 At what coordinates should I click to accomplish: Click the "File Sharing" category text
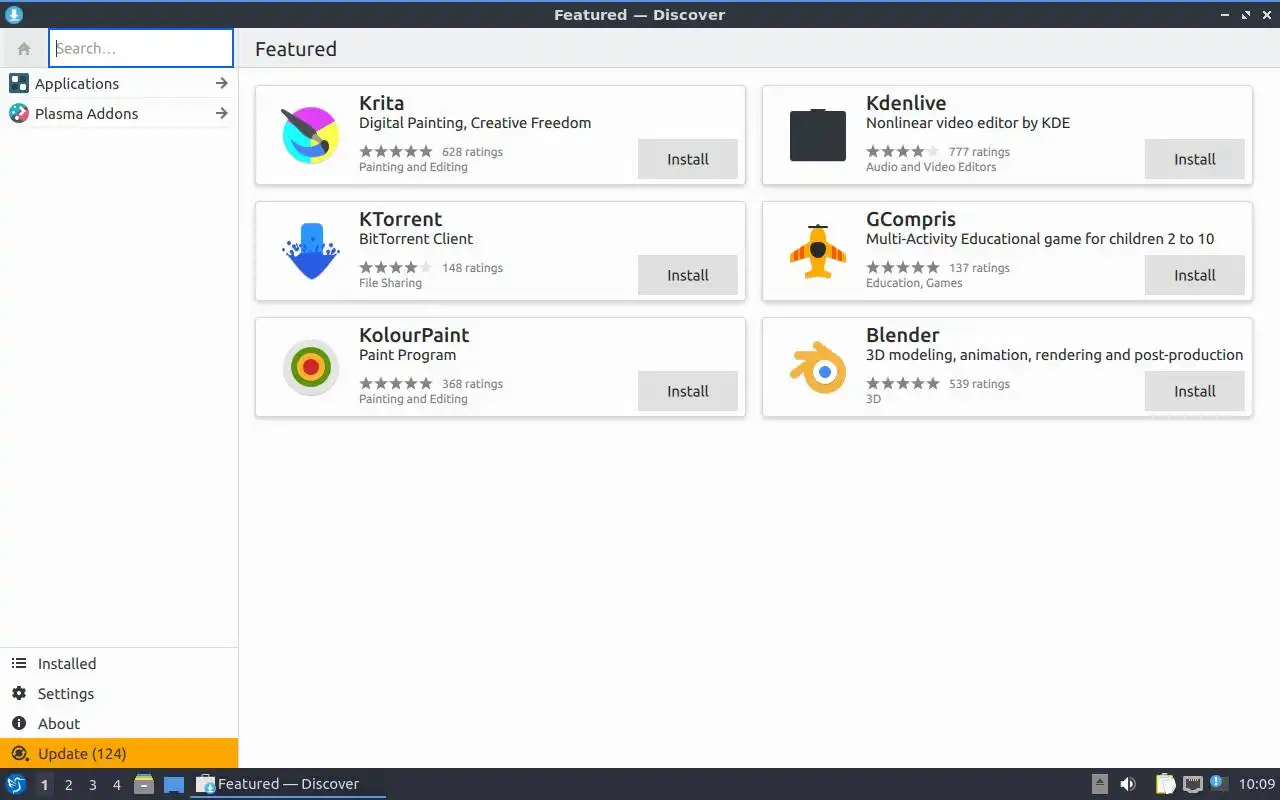click(390, 283)
